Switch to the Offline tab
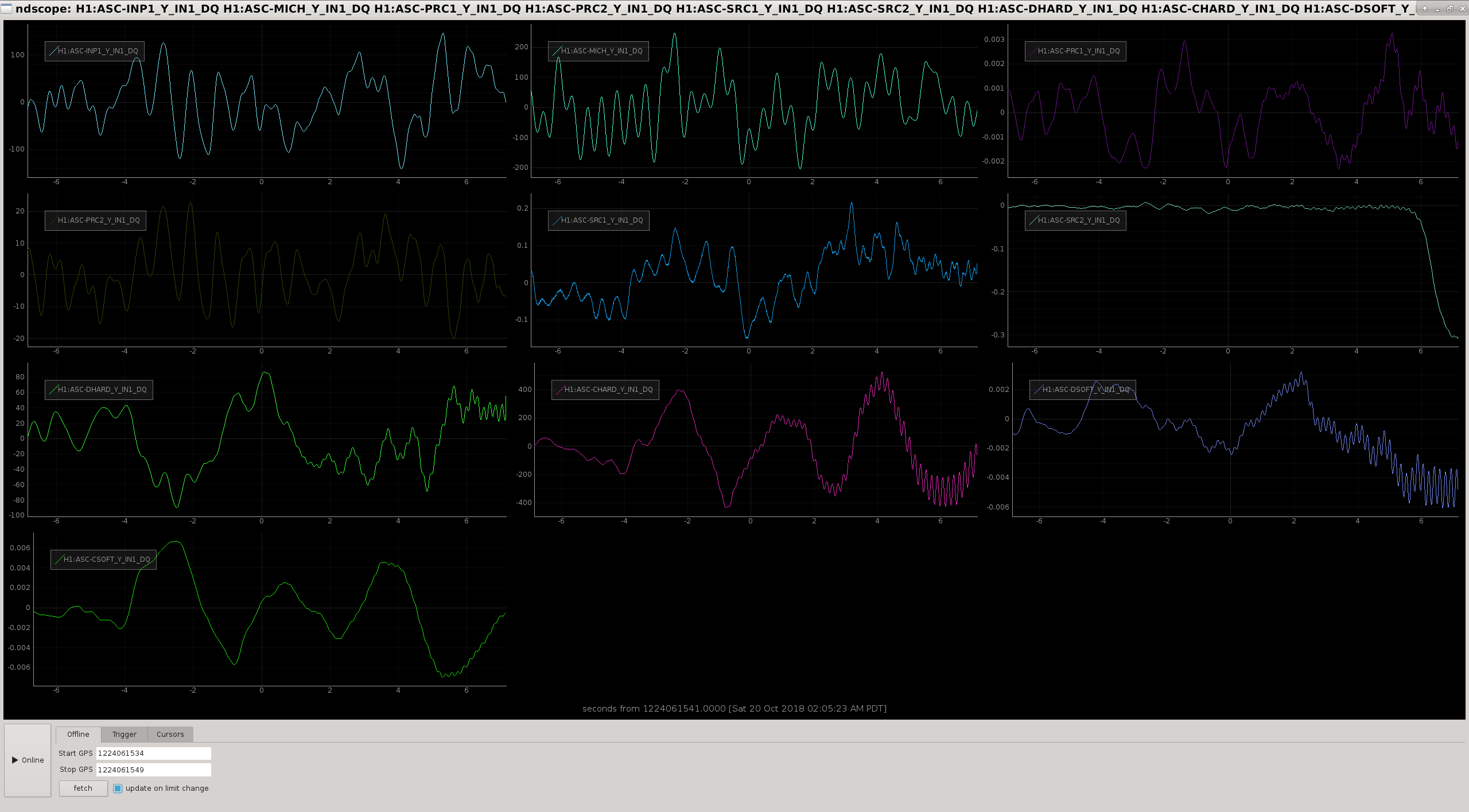The width and height of the screenshot is (1469, 812). tap(78, 735)
